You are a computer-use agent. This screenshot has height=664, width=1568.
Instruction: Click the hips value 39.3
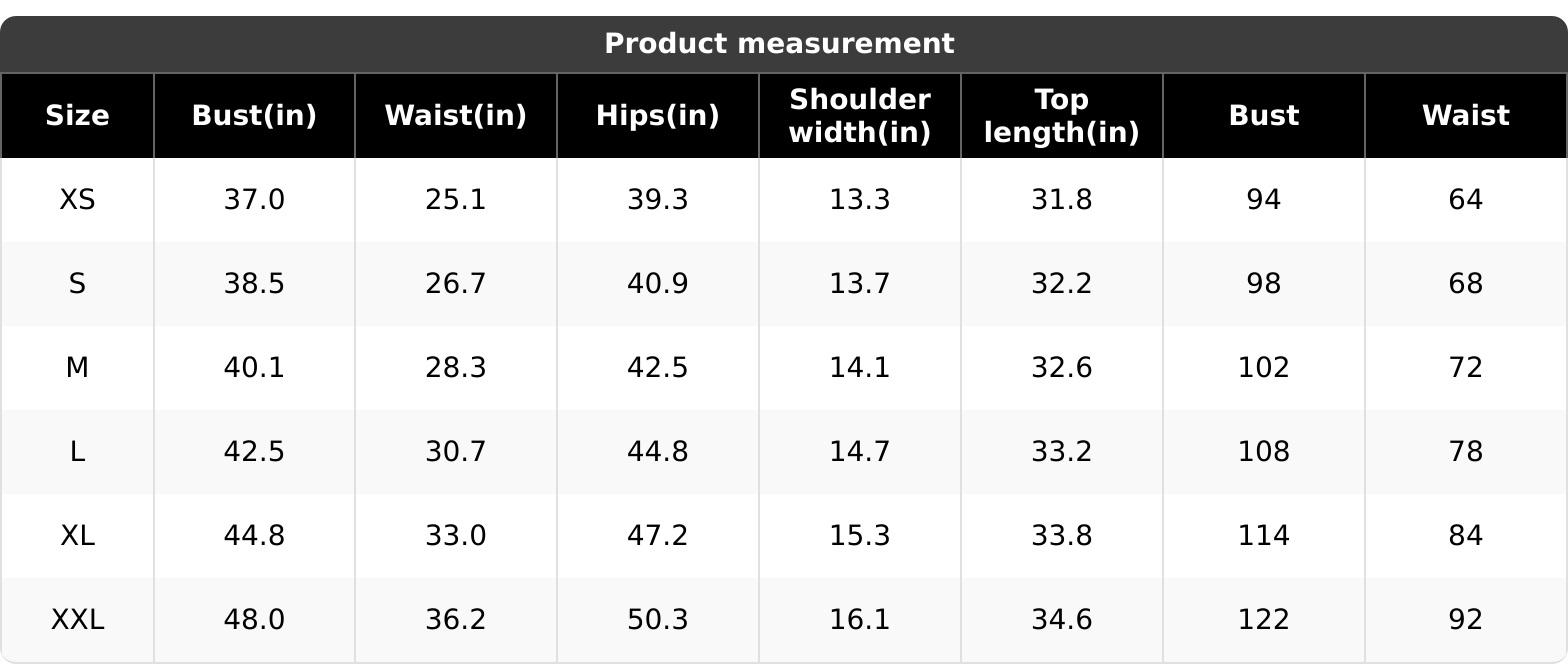658,200
